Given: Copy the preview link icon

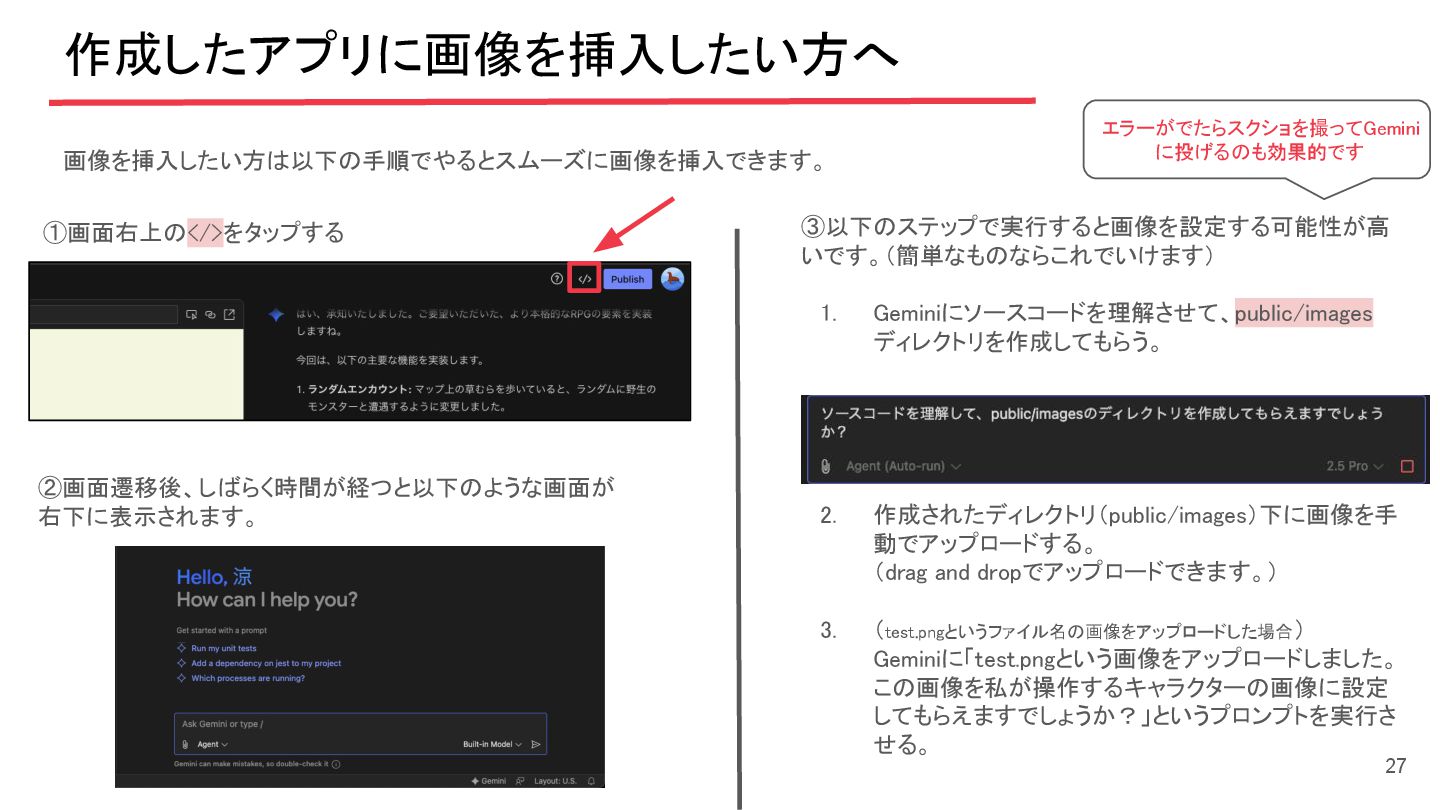Looking at the screenshot, I should tap(210, 314).
